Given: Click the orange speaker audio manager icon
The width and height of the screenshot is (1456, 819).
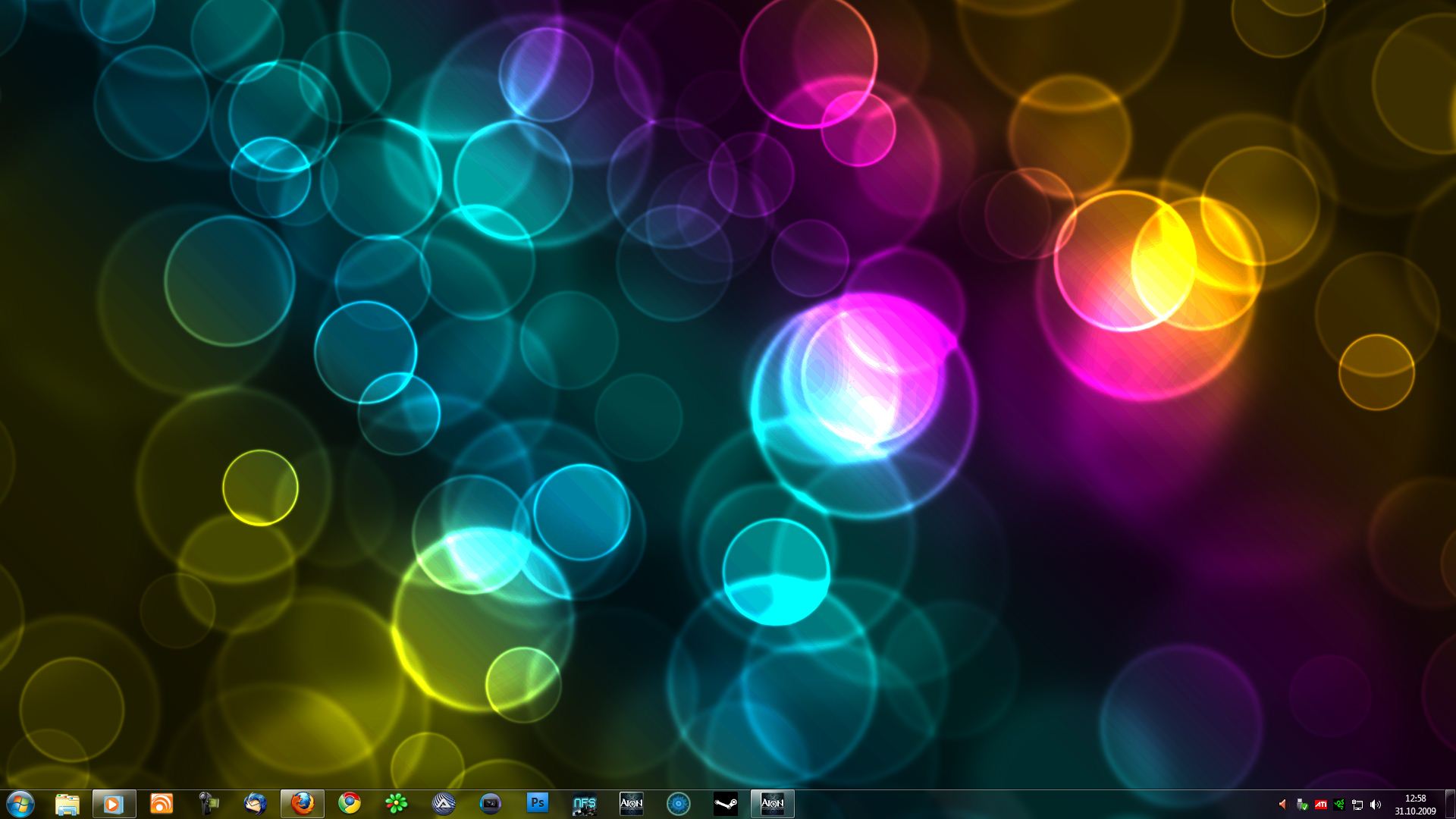Looking at the screenshot, I should tap(1283, 805).
